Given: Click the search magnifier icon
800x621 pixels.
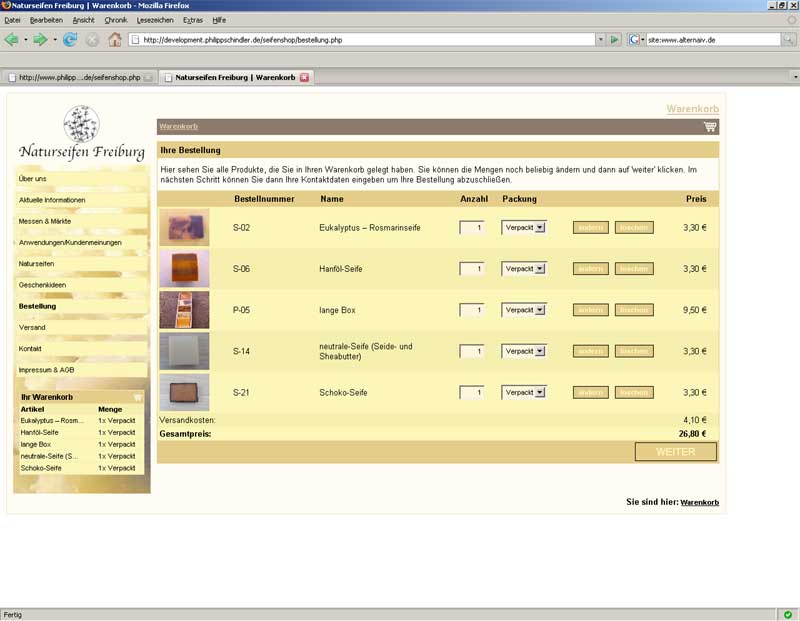Looking at the screenshot, I should click(x=789, y=40).
